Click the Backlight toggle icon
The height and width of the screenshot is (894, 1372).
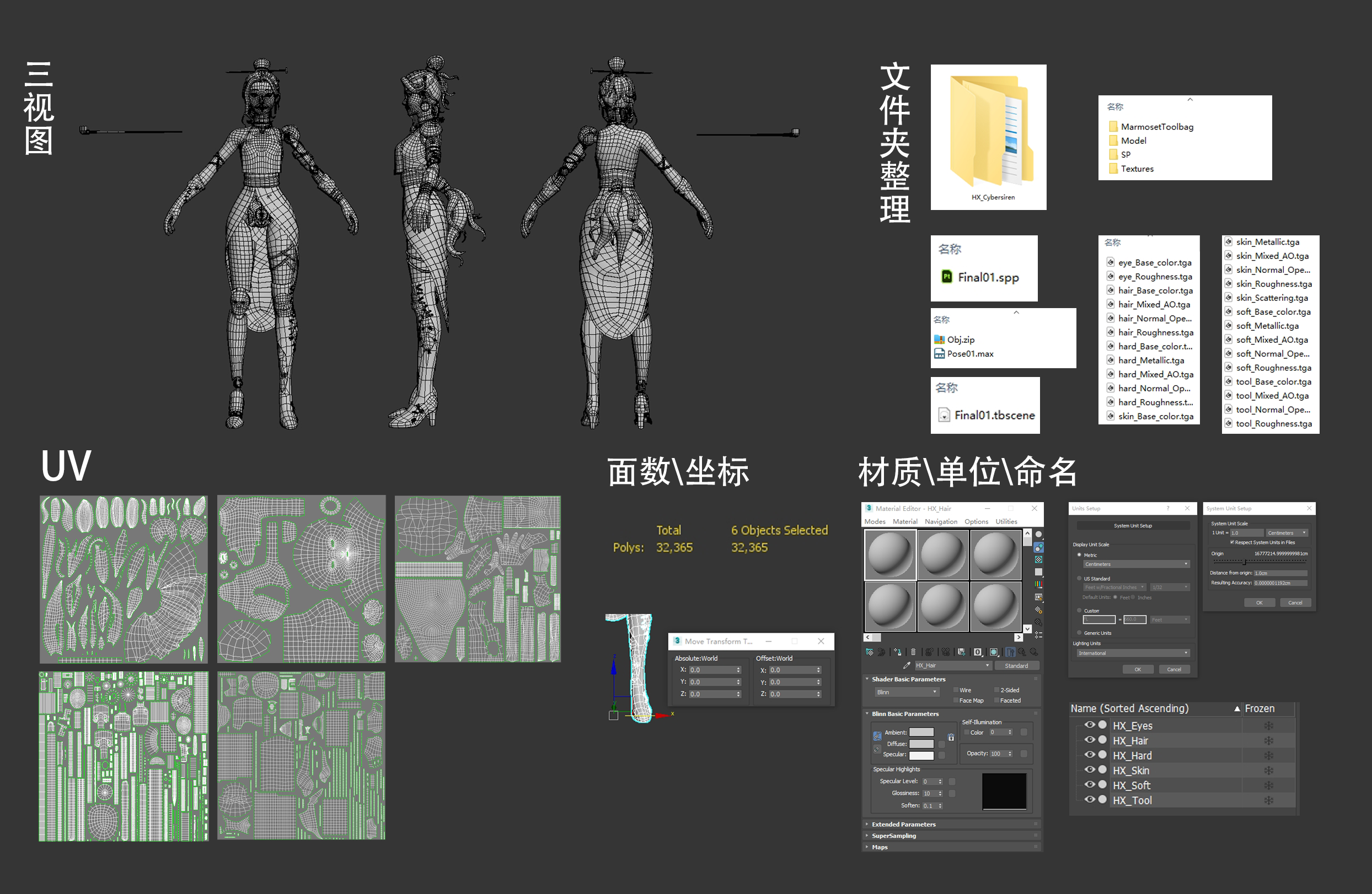click(x=1039, y=547)
